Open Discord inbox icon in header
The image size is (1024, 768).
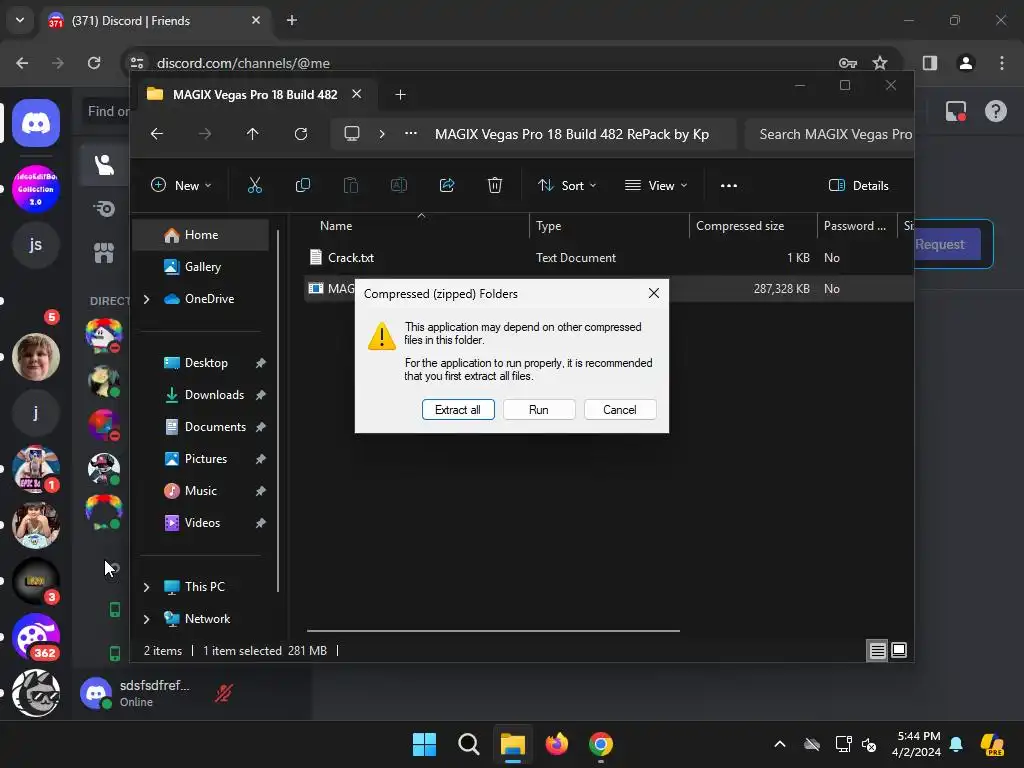point(956,111)
